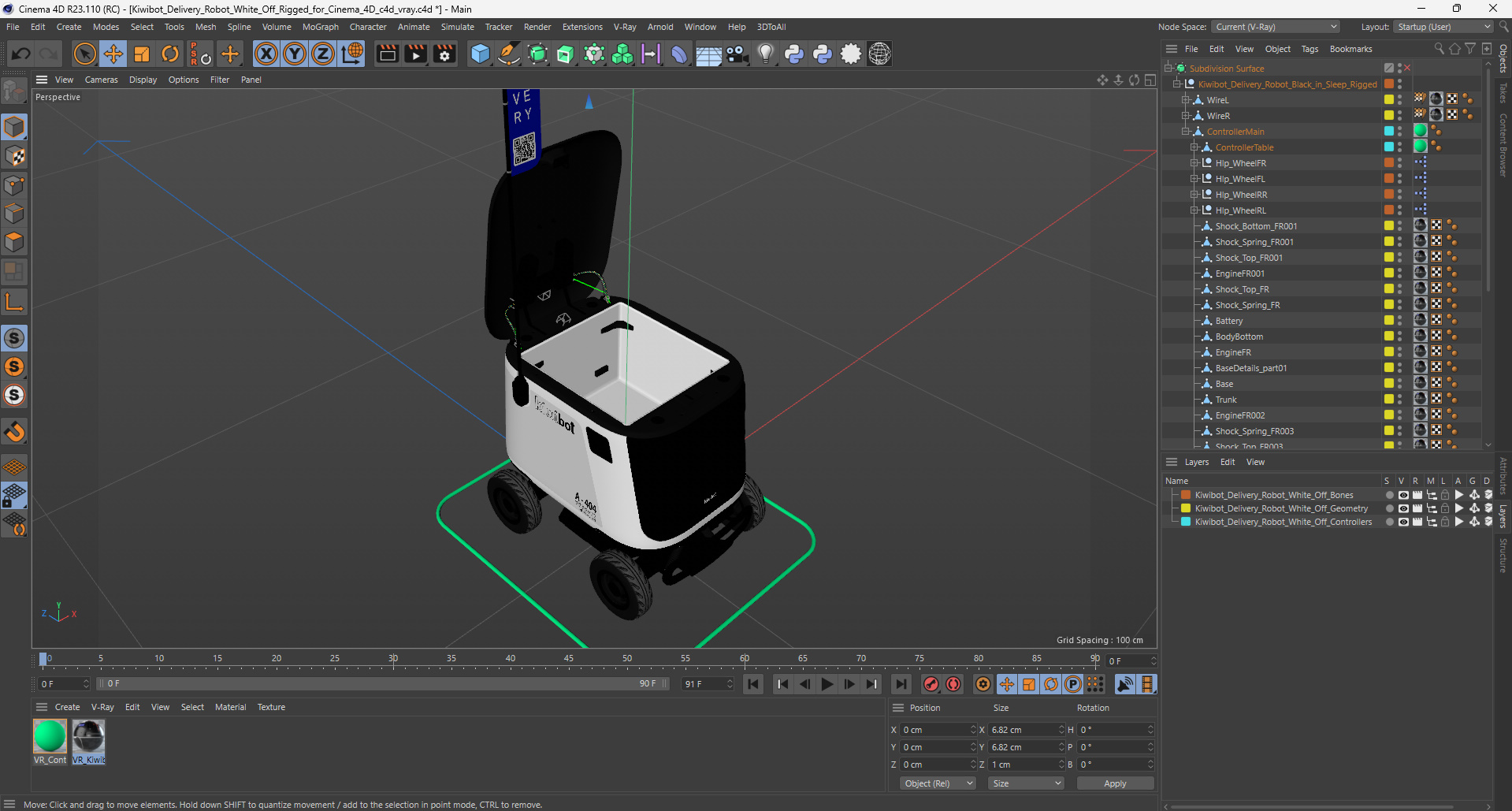
Task: Open the MoGraph menu
Action: (320, 27)
